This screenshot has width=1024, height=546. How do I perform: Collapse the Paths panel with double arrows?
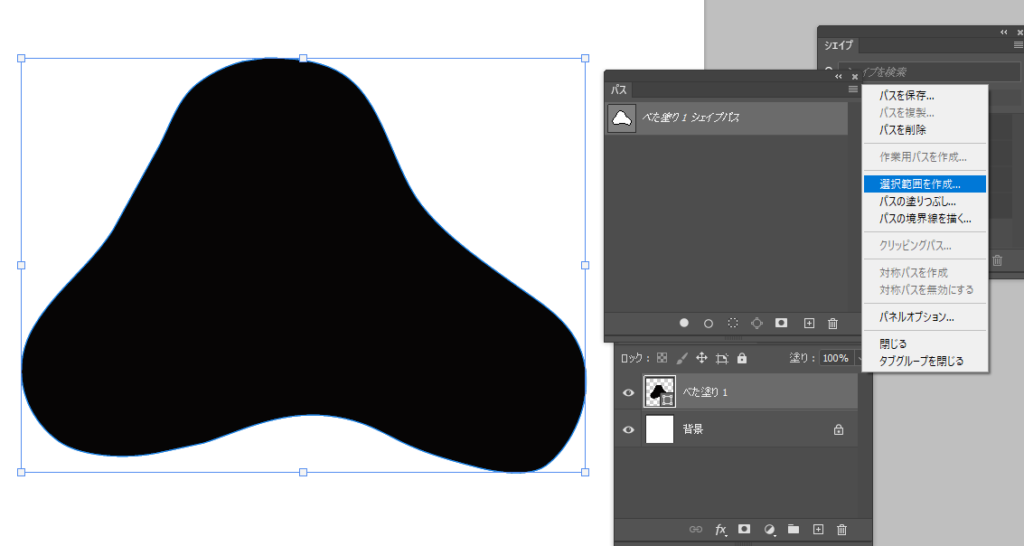(840, 76)
